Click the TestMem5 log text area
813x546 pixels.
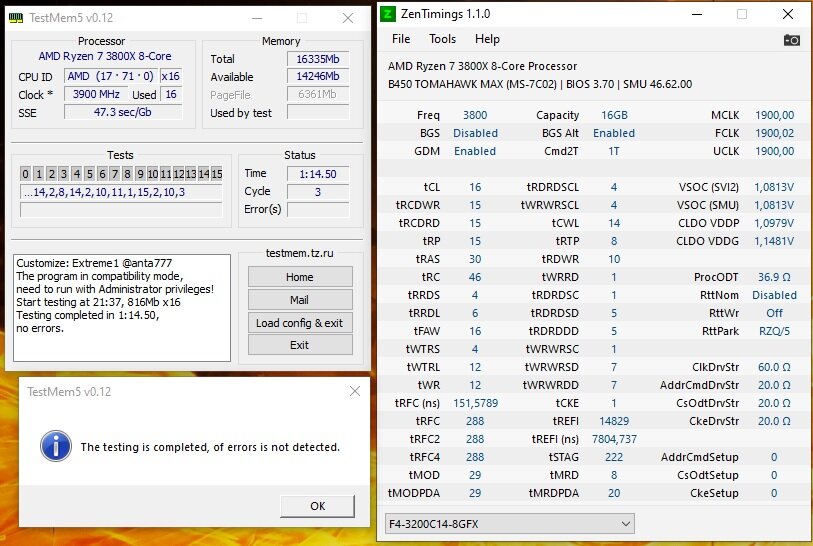[122, 308]
